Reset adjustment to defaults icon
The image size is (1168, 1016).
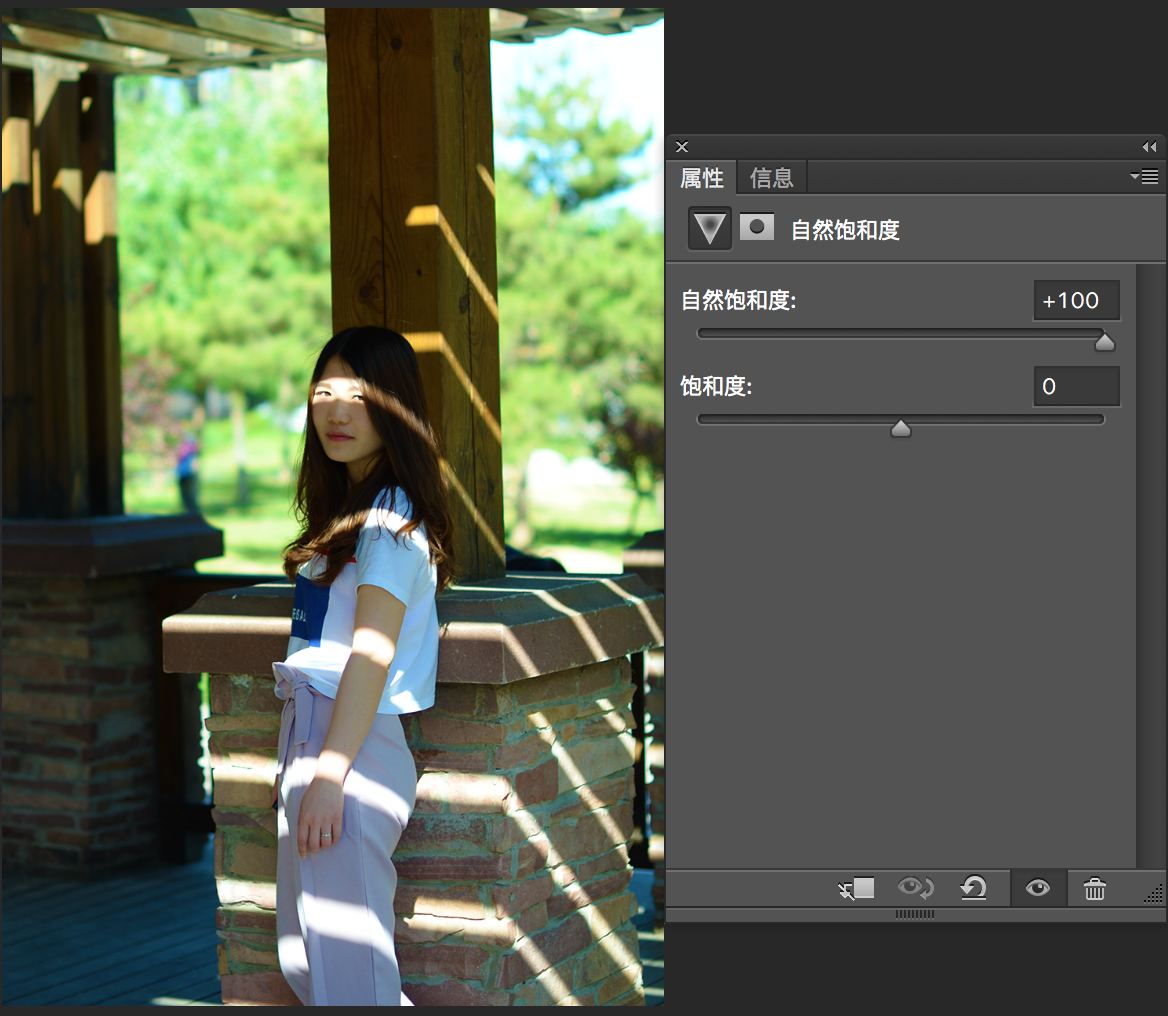(974, 888)
